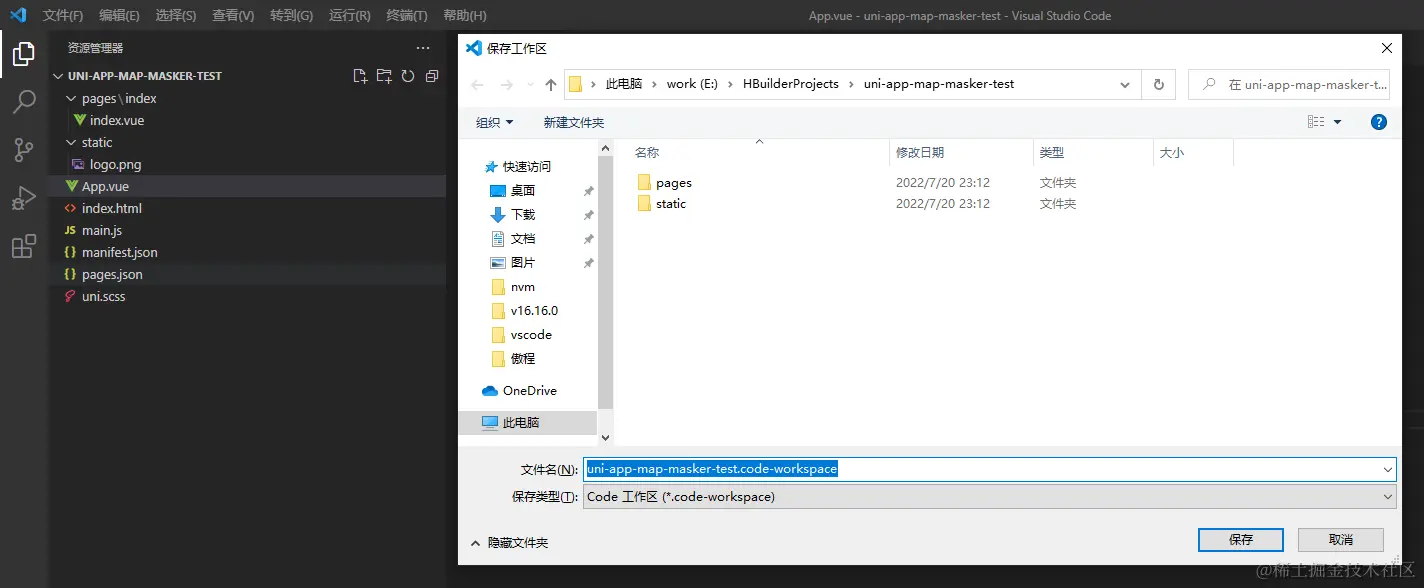1424x588 pixels.
Task: Collapse all folders in explorer
Action: click(x=432, y=76)
